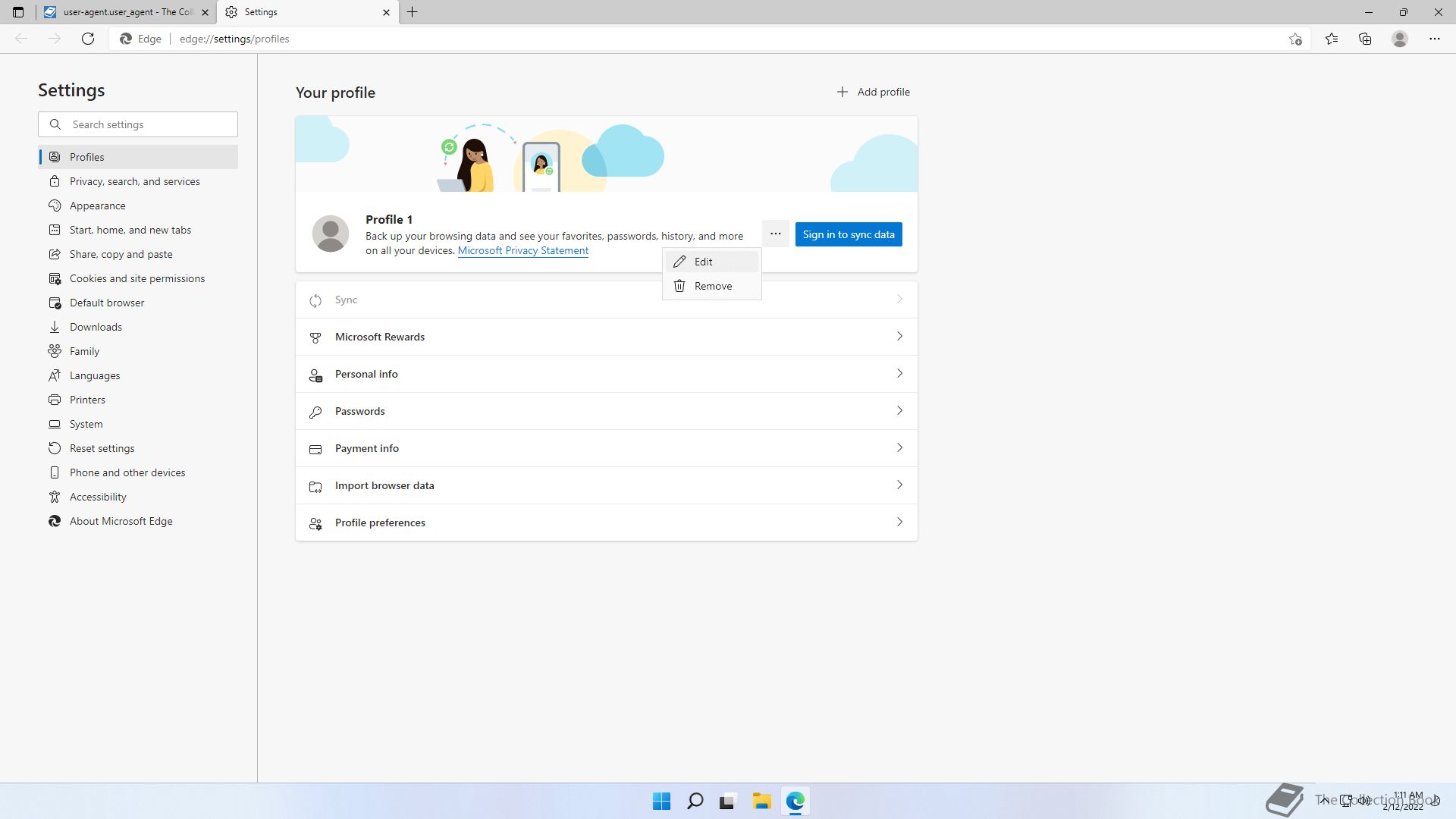The height and width of the screenshot is (819, 1456).
Task: Open the tab actions menu icon
Action: point(18,12)
